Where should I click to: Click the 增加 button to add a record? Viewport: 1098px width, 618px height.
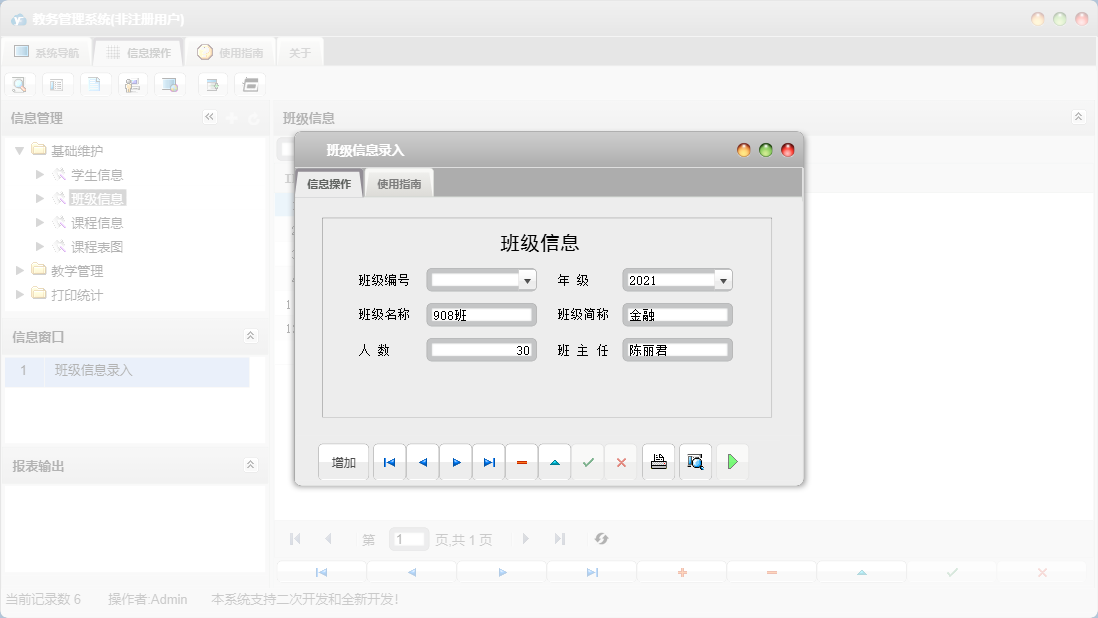tap(343, 461)
